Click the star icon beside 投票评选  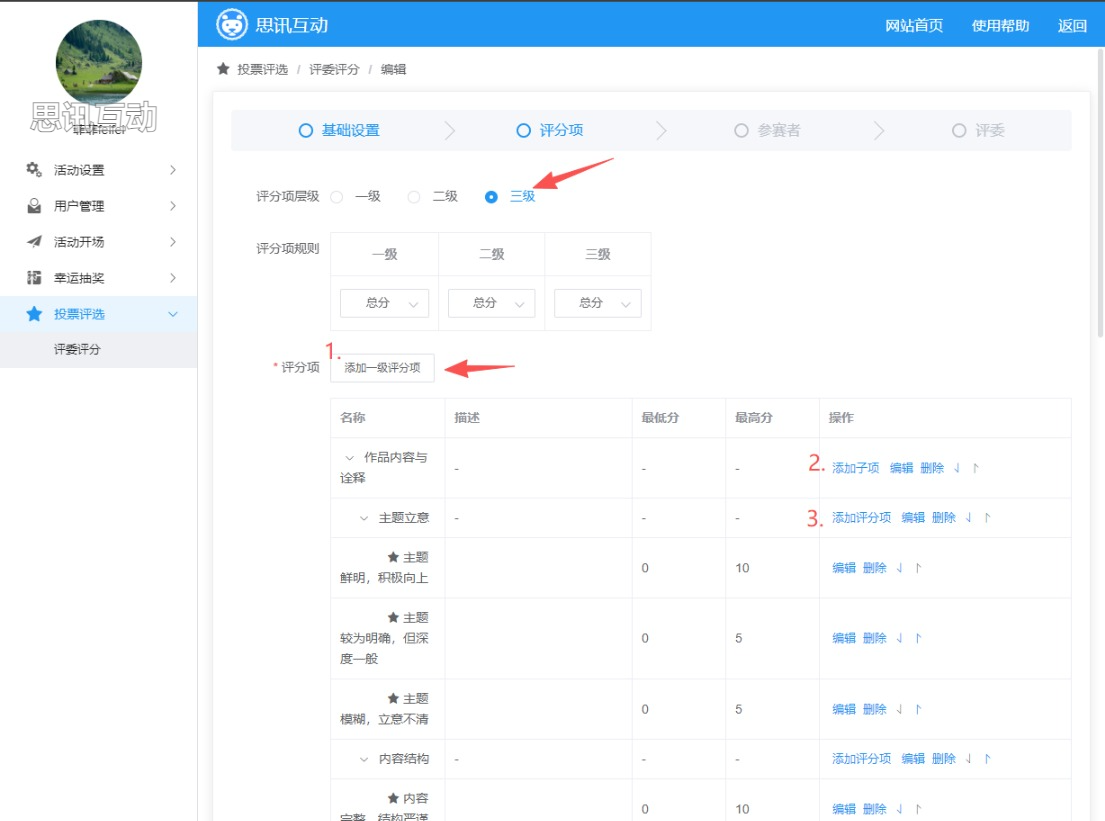click(34, 314)
